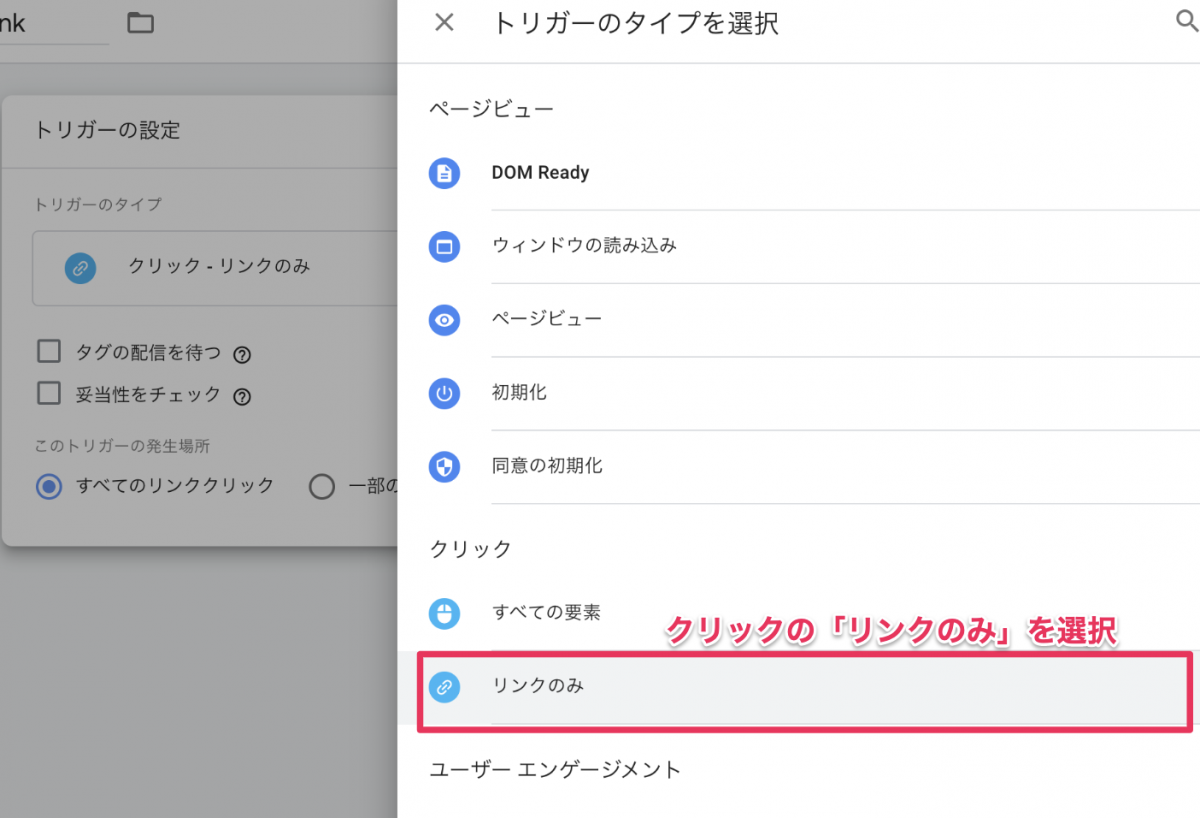This screenshot has height=818, width=1200.
Task: Enable the タグの配信を待つ checkbox
Action: click(x=49, y=351)
